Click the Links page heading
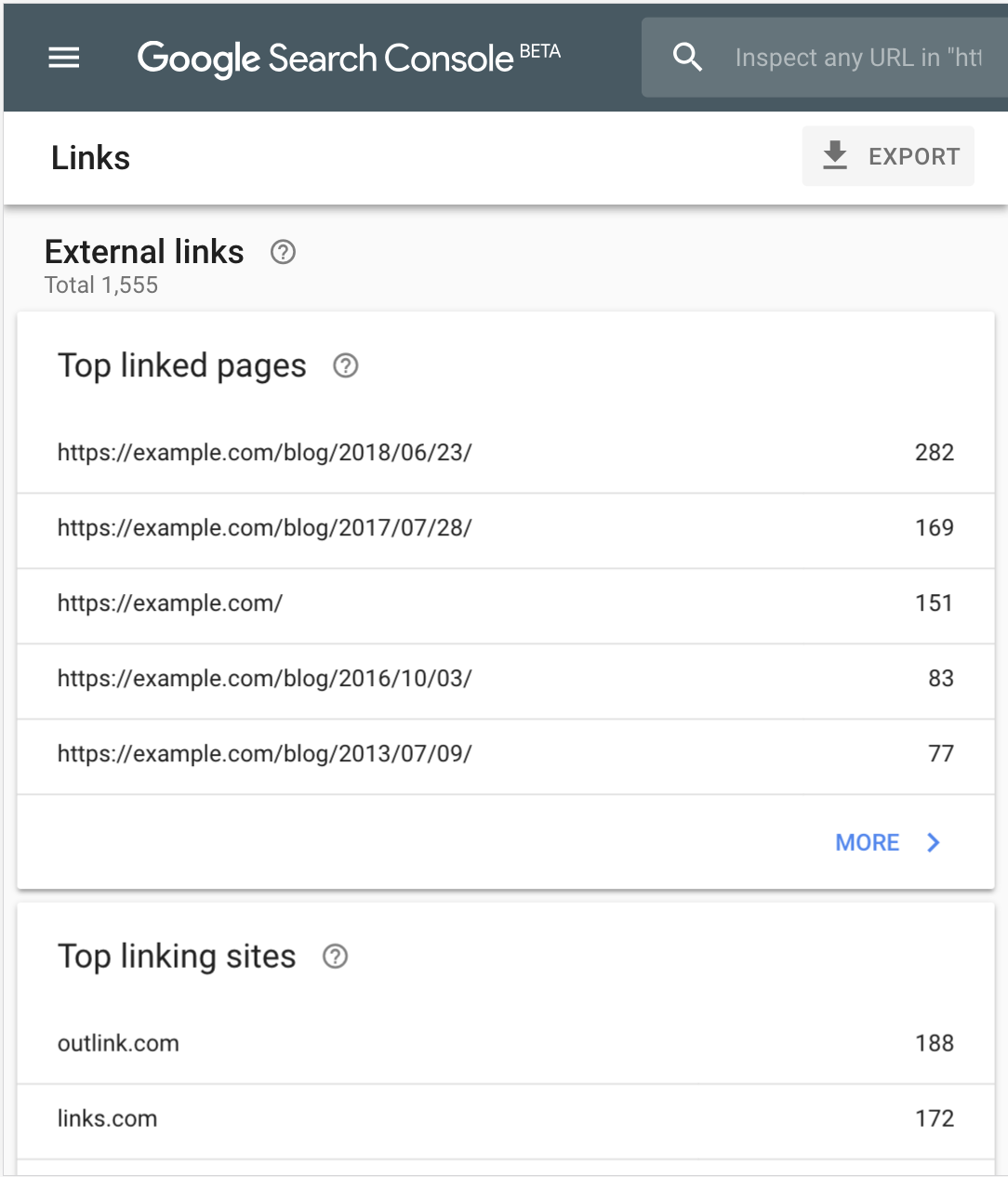 [x=90, y=157]
